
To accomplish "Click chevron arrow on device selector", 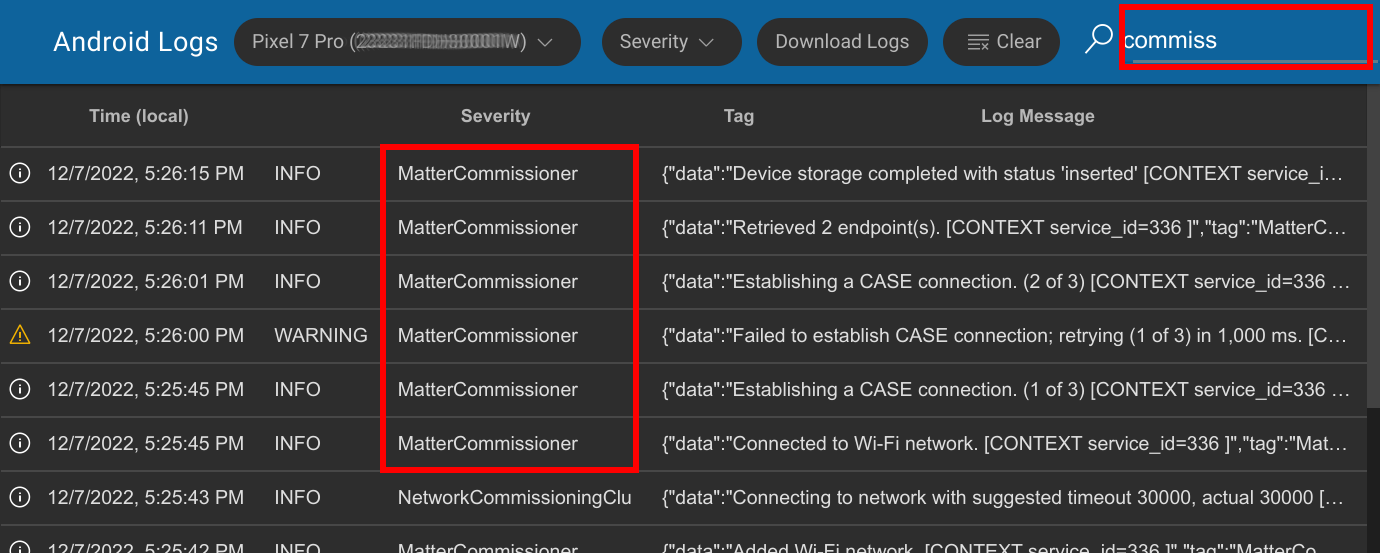I will tap(545, 42).
